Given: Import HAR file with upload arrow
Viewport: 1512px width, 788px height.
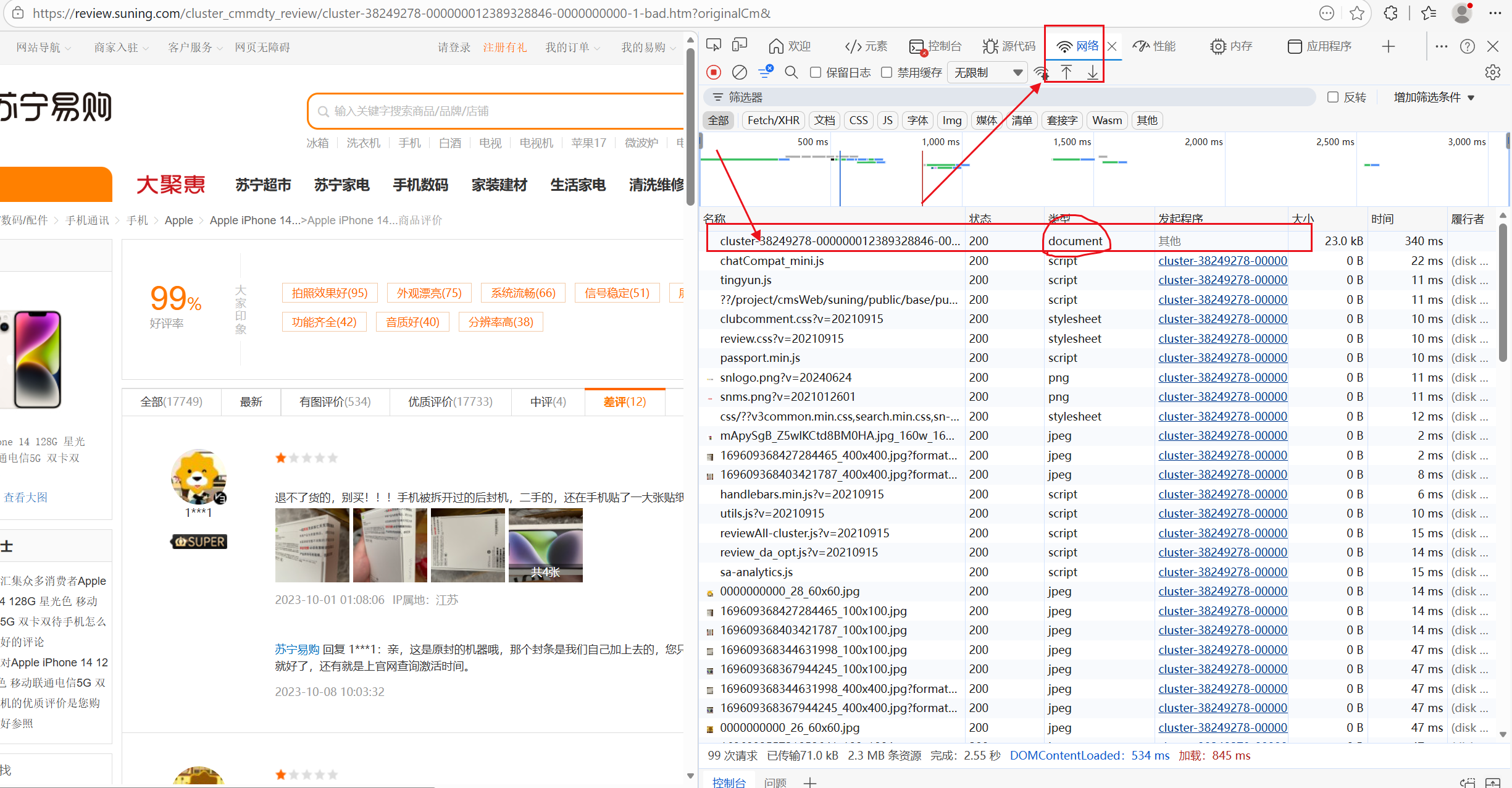Looking at the screenshot, I should pyautogui.click(x=1066, y=72).
